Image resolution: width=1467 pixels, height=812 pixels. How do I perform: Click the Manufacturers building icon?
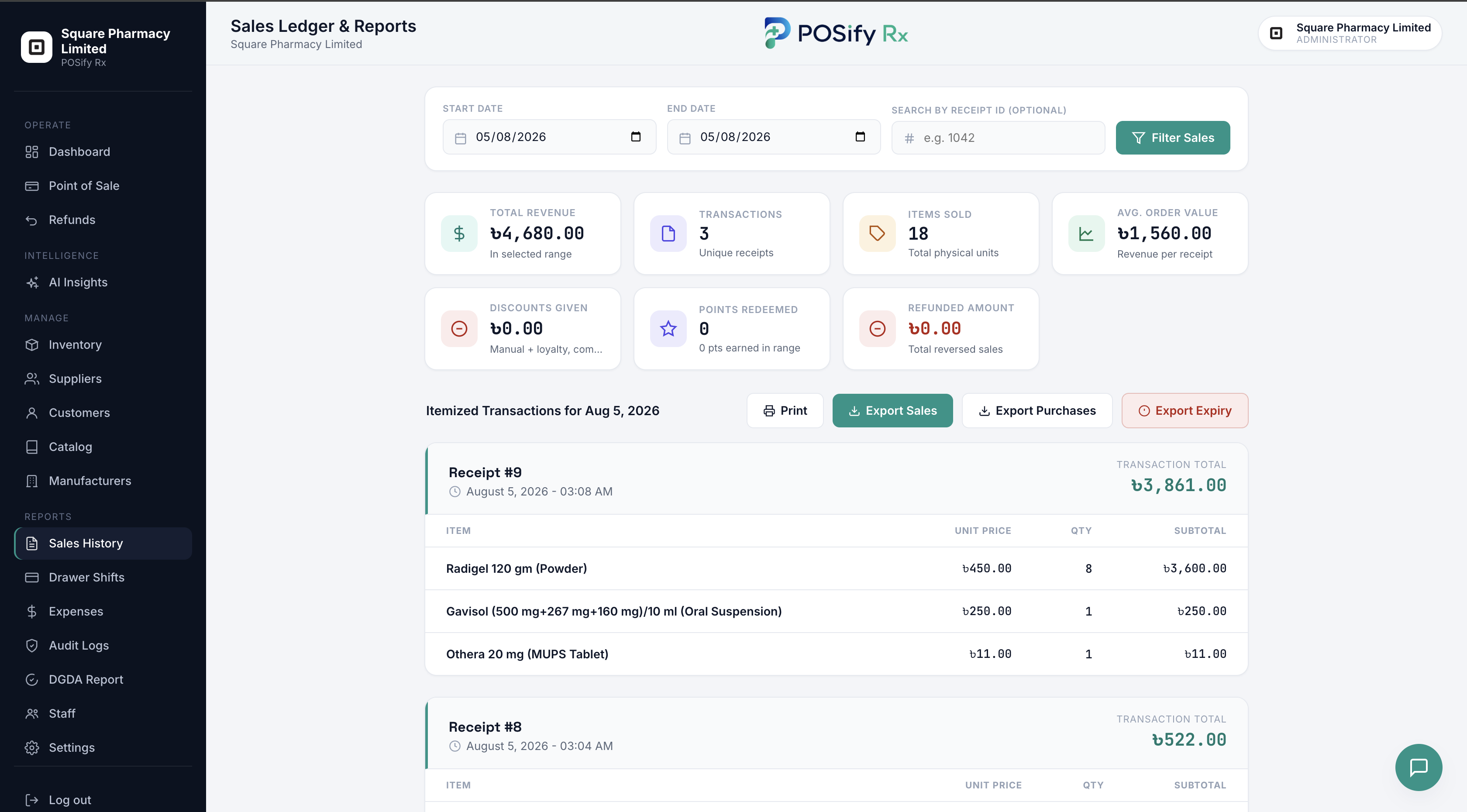tap(32, 481)
